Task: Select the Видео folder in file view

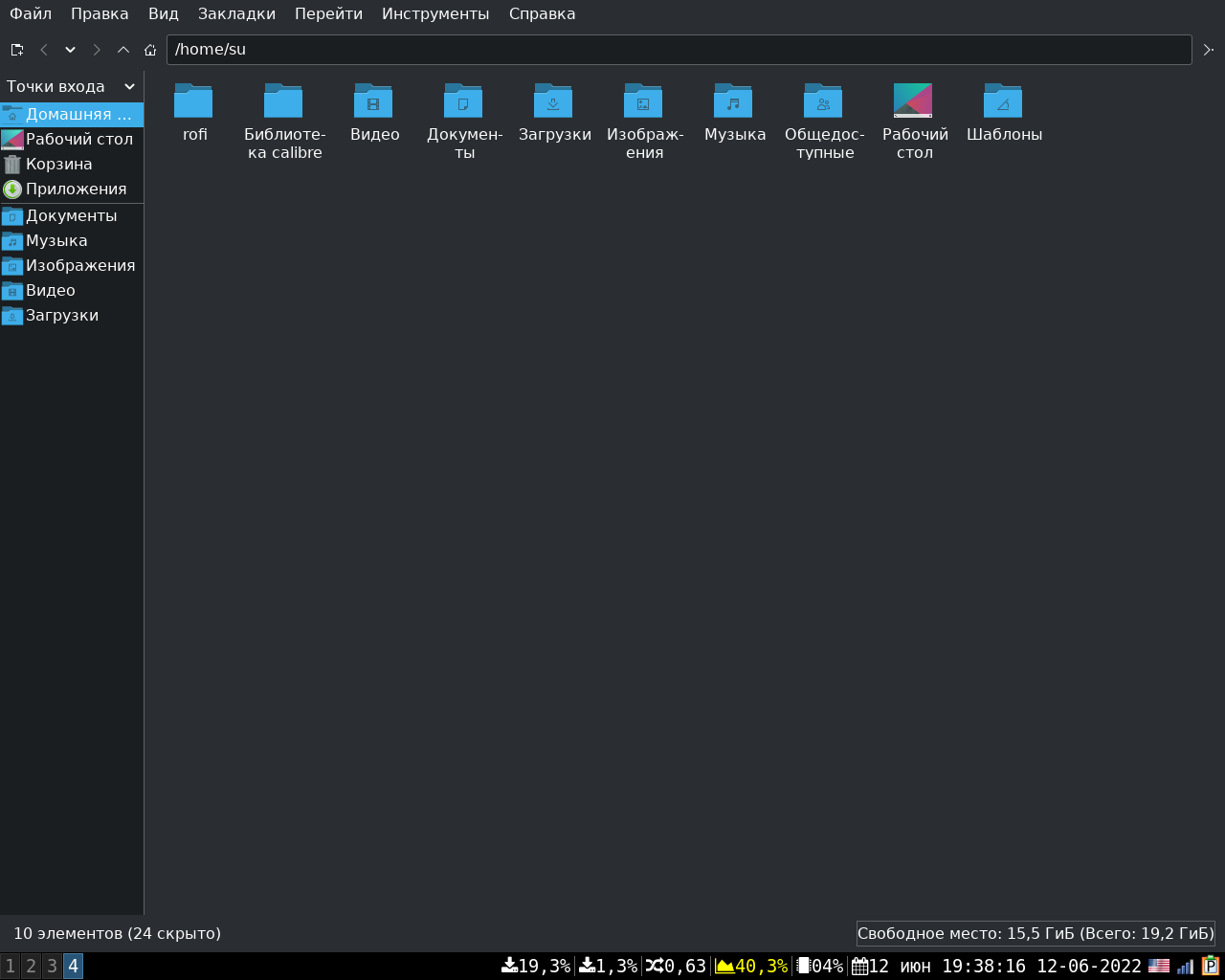Action: pyautogui.click(x=373, y=100)
